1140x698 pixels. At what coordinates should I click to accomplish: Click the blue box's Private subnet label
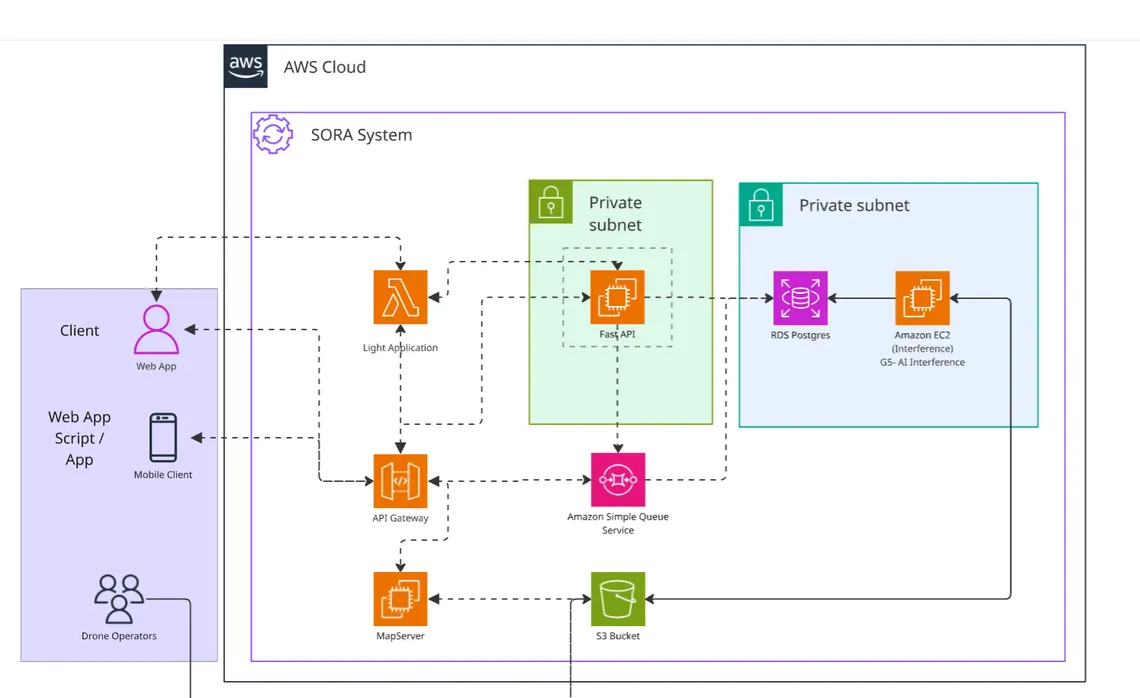coord(854,206)
